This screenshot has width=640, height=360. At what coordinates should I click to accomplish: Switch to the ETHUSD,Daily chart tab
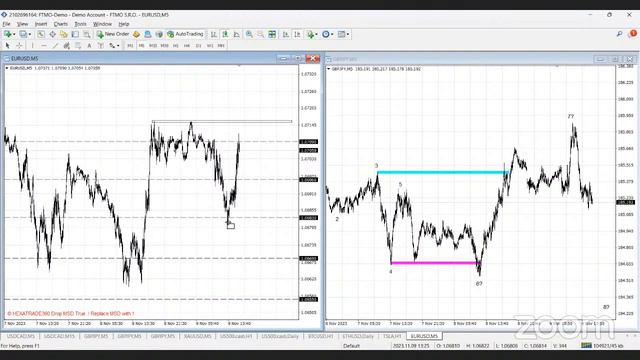coord(358,336)
